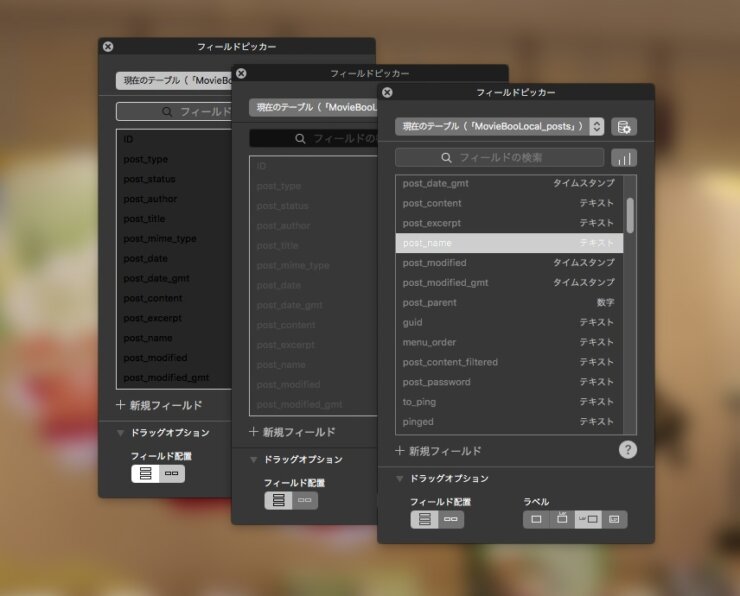Select post_date in middle window list
Image resolution: width=740 pixels, height=596 pixels.
coord(313,285)
